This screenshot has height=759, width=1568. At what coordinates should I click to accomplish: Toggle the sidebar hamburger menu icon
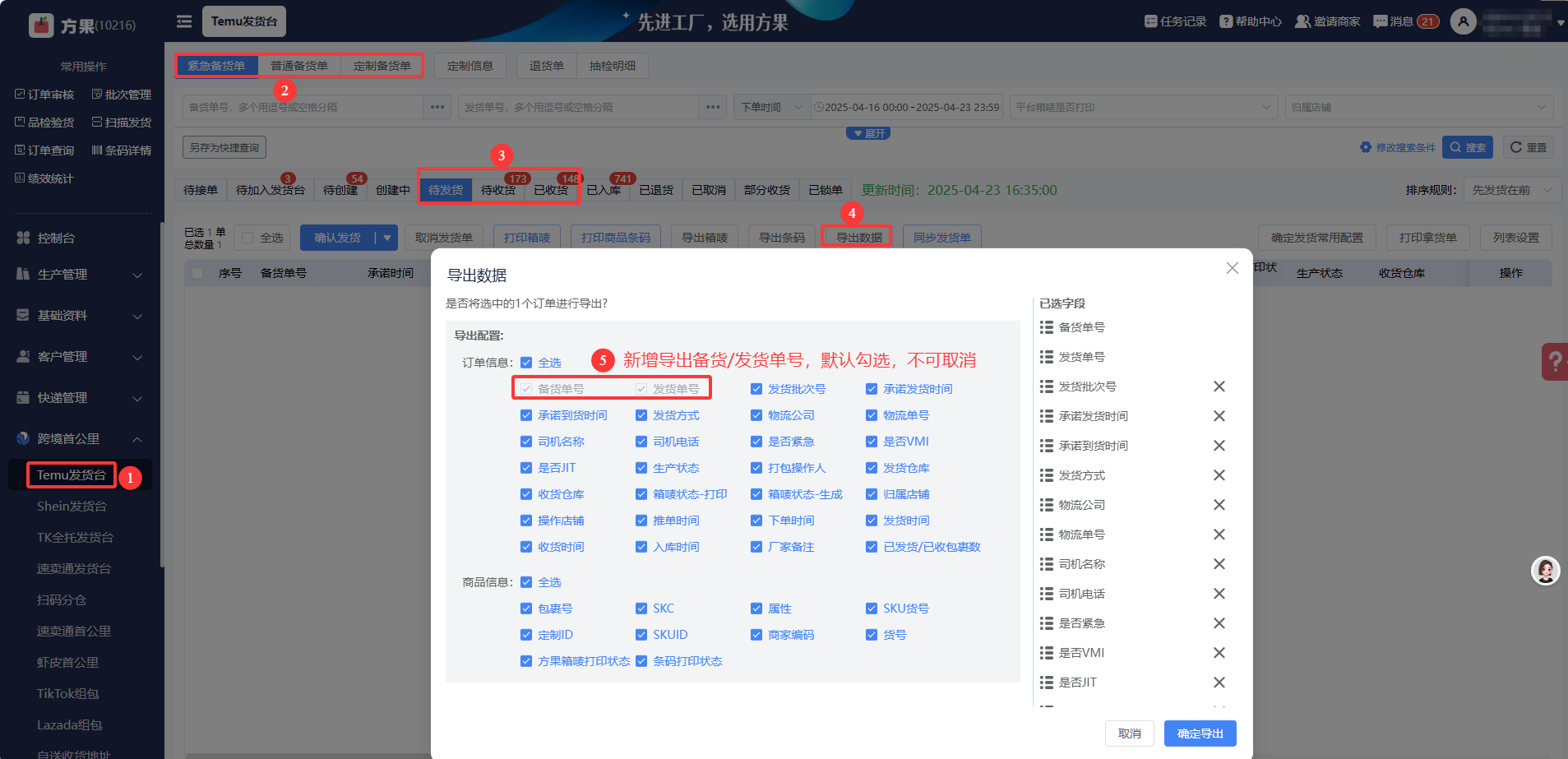(184, 21)
